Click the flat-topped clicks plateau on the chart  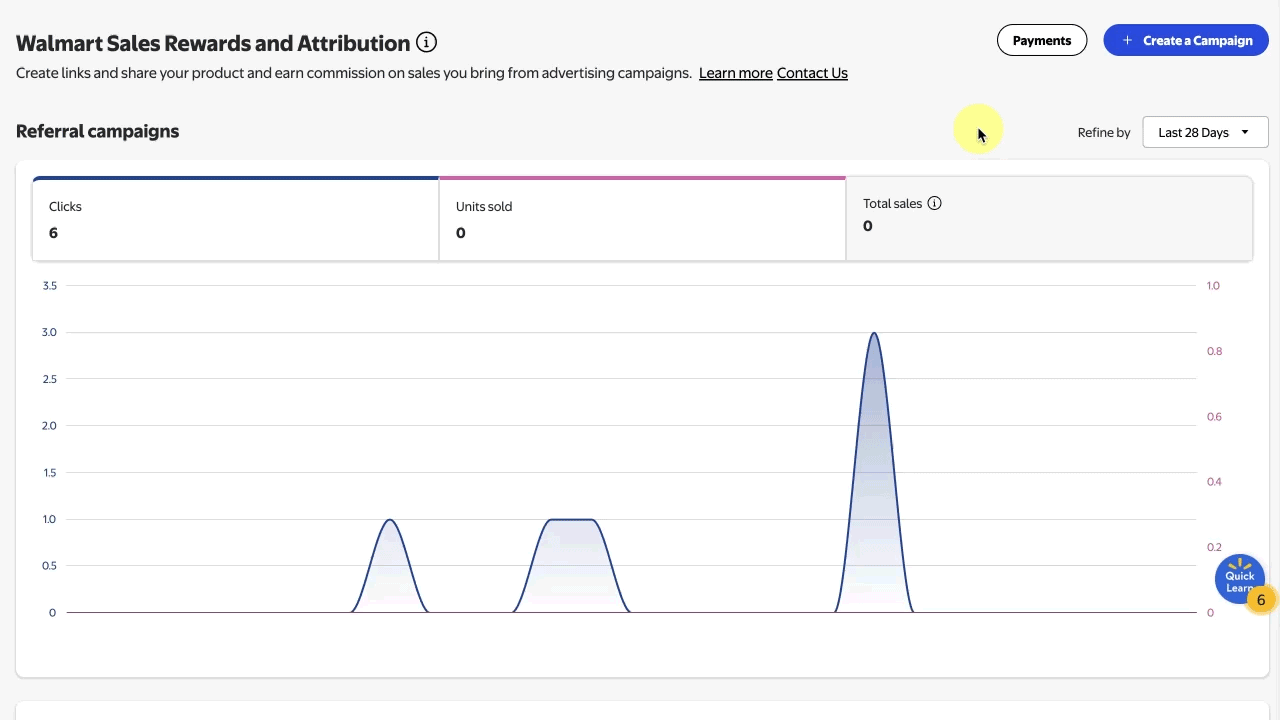coord(571,520)
